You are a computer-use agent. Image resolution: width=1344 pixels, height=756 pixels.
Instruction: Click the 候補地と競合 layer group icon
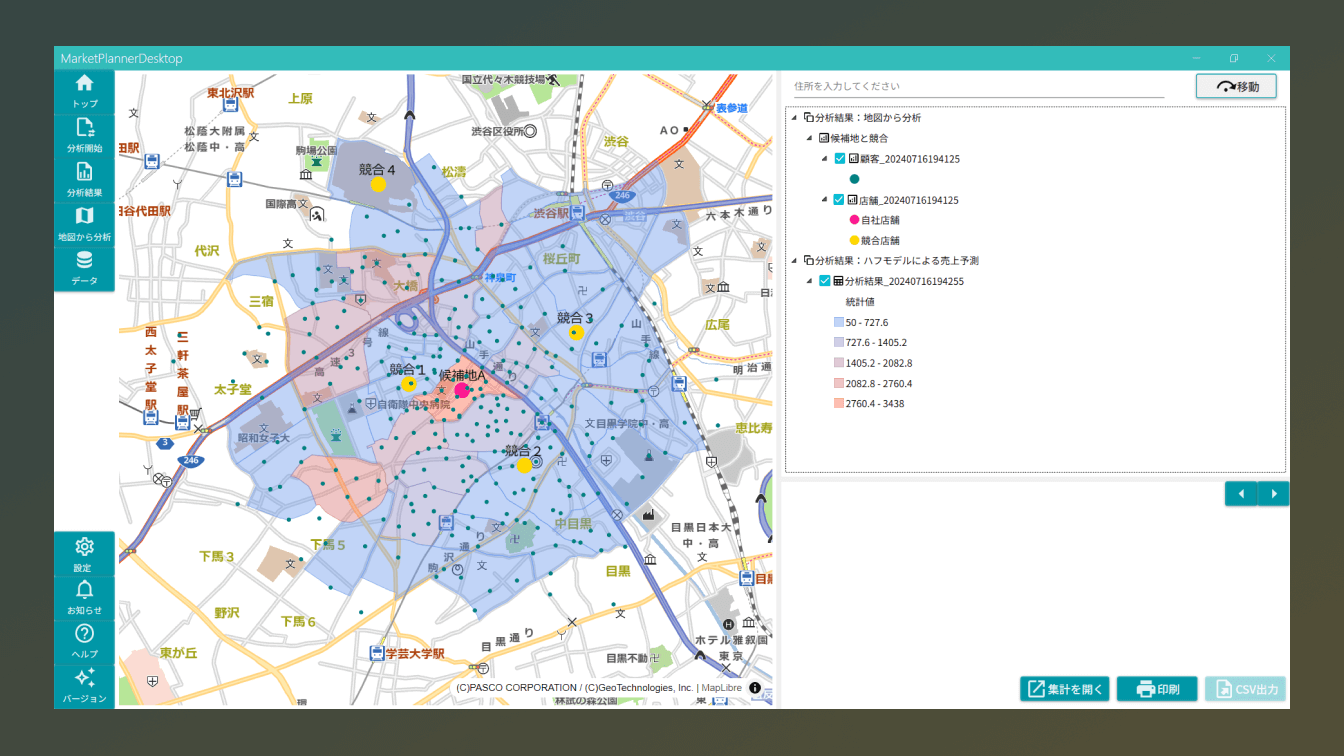824,138
